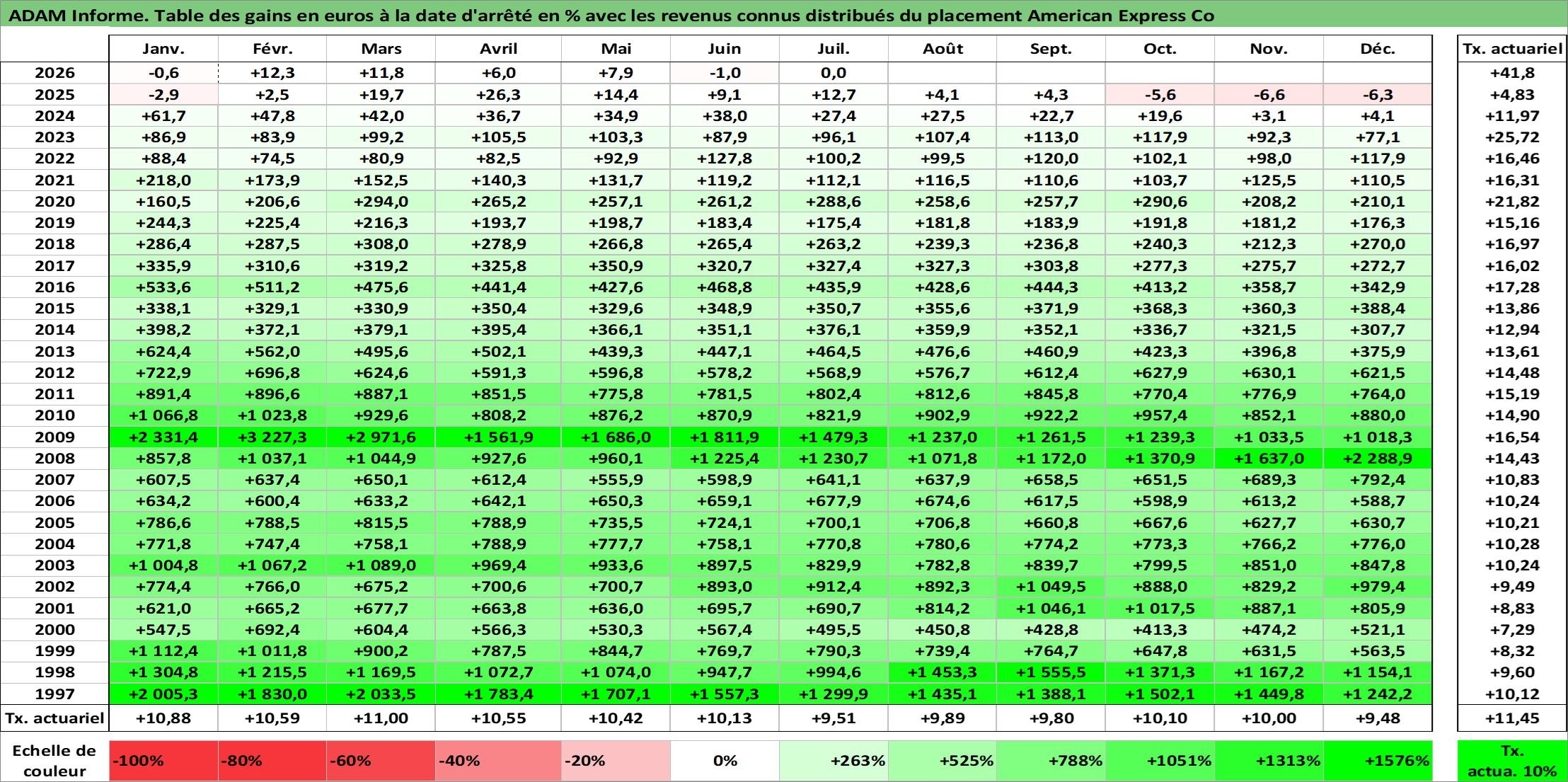Click the '+1 066,8' cell
The image size is (1568, 782).
163,415
